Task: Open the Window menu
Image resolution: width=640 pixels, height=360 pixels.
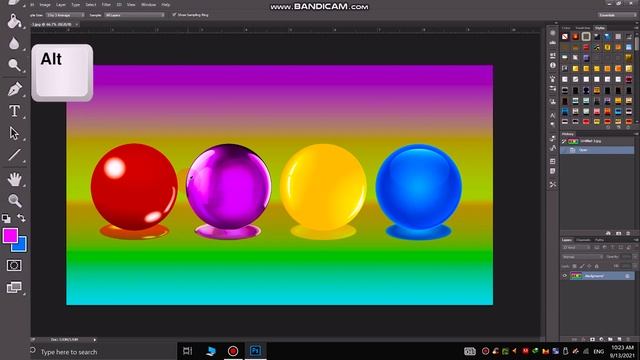Action: point(149,5)
